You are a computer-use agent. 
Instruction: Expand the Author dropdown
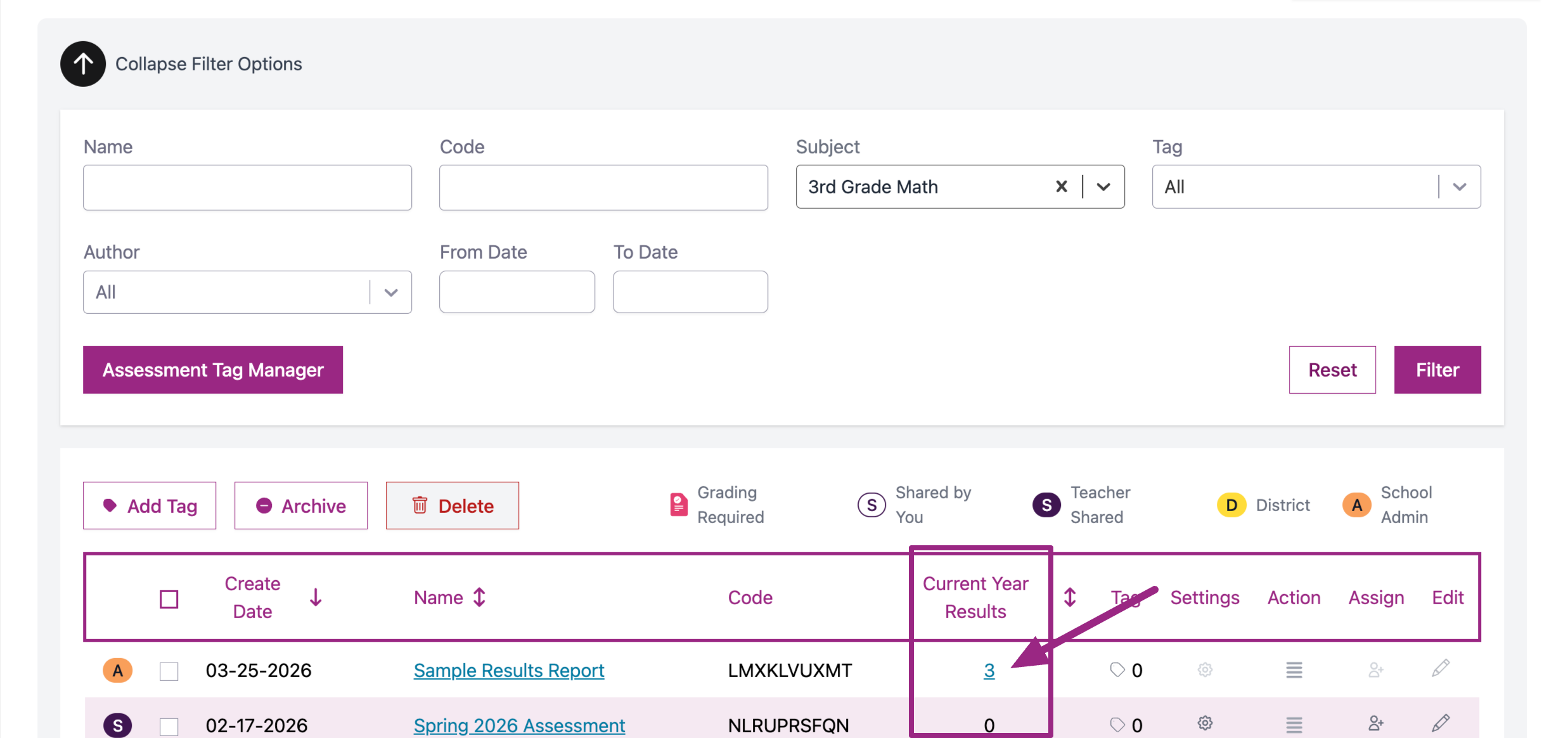click(x=391, y=292)
